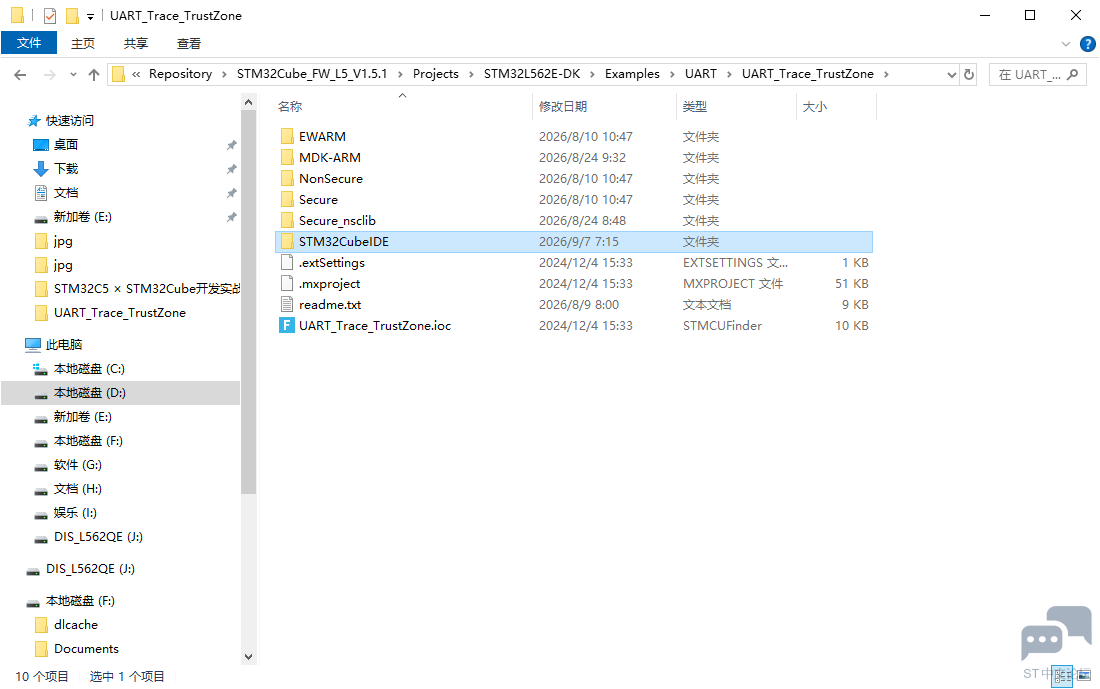Image resolution: width=1100 pixels, height=689 pixels.
Task: Click Properties icon in title bar
Action: 50,15
